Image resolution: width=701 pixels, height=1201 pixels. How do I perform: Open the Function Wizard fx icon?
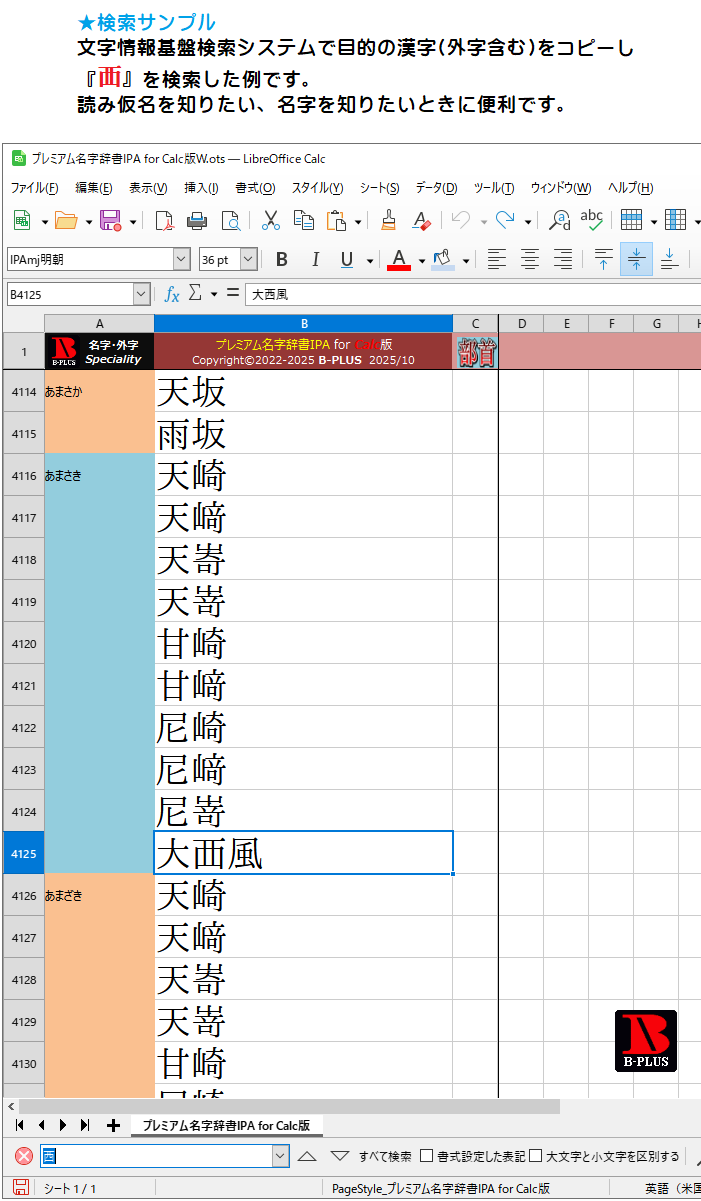[x=171, y=294]
